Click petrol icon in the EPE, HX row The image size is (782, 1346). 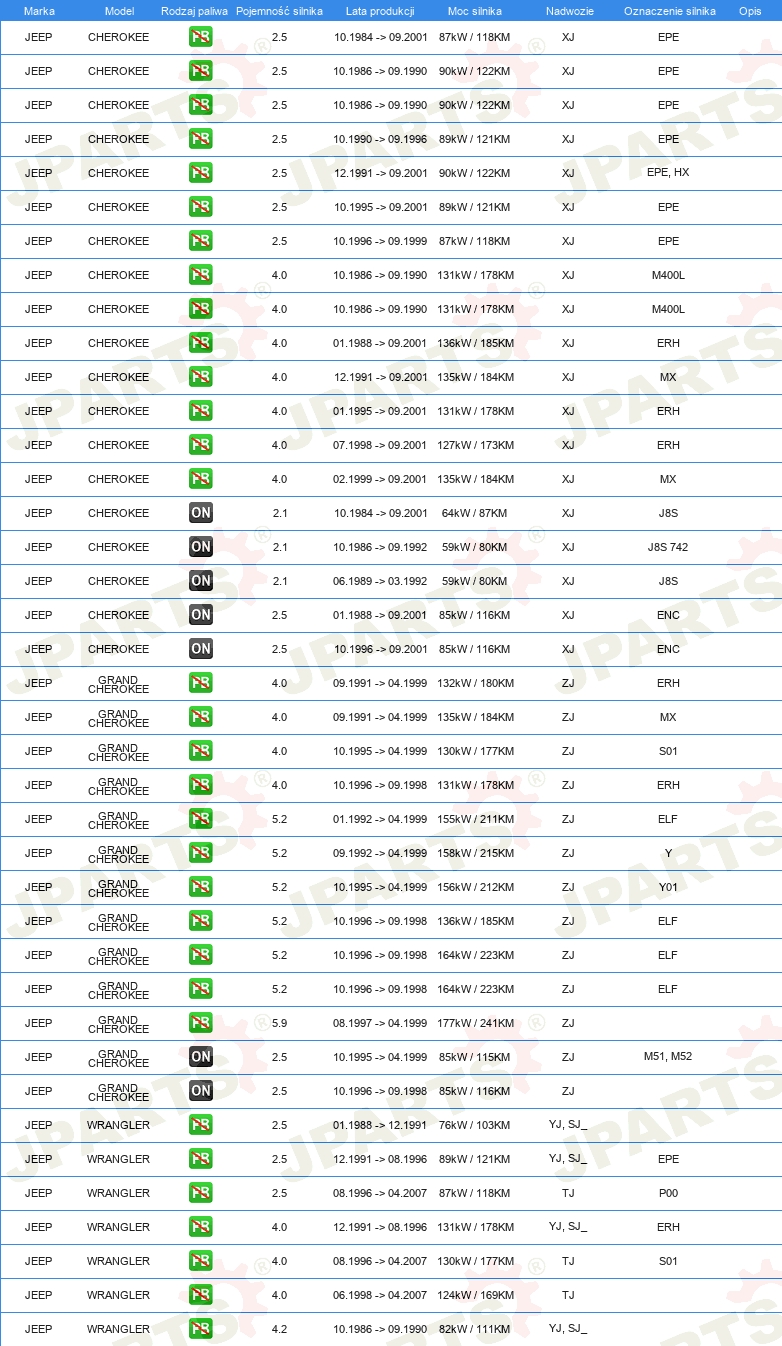click(x=201, y=173)
